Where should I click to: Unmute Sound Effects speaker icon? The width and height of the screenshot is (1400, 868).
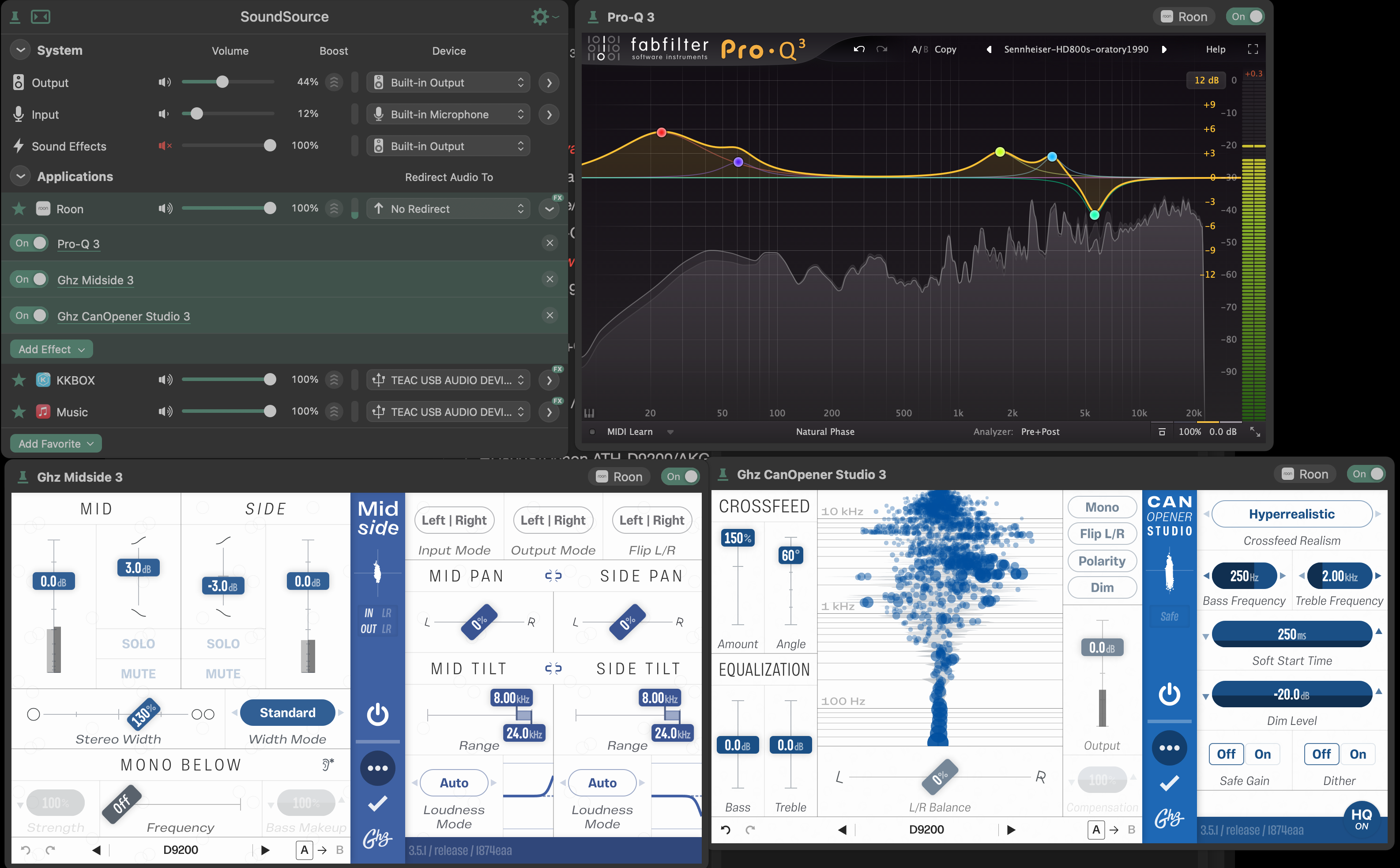click(x=165, y=146)
